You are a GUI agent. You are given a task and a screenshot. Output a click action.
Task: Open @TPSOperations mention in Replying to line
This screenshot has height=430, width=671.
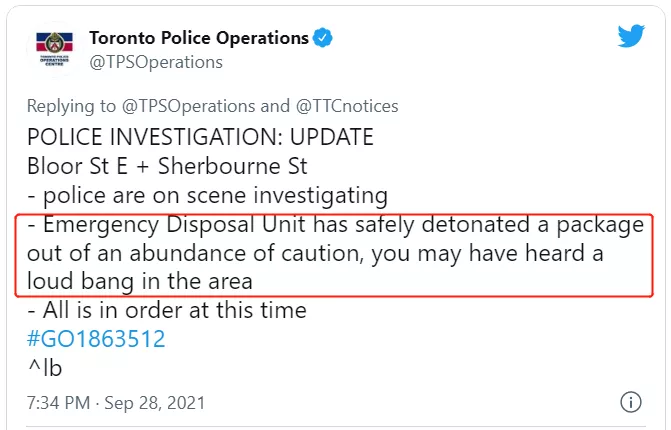tap(188, 106)
